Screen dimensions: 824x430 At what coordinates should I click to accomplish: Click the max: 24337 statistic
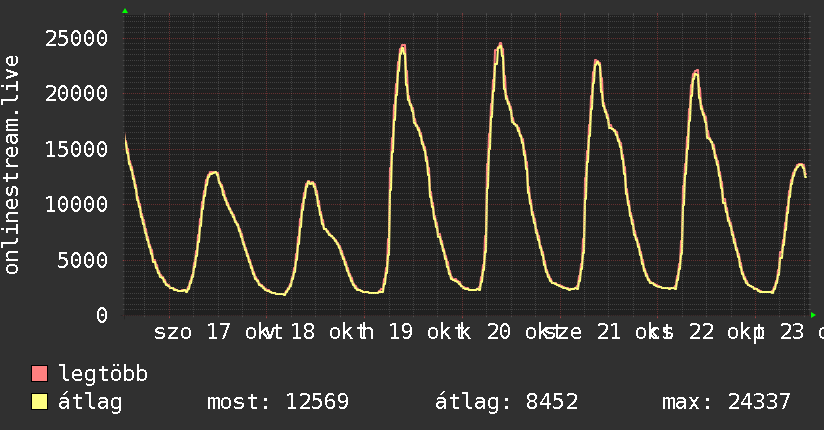point(726,402)
